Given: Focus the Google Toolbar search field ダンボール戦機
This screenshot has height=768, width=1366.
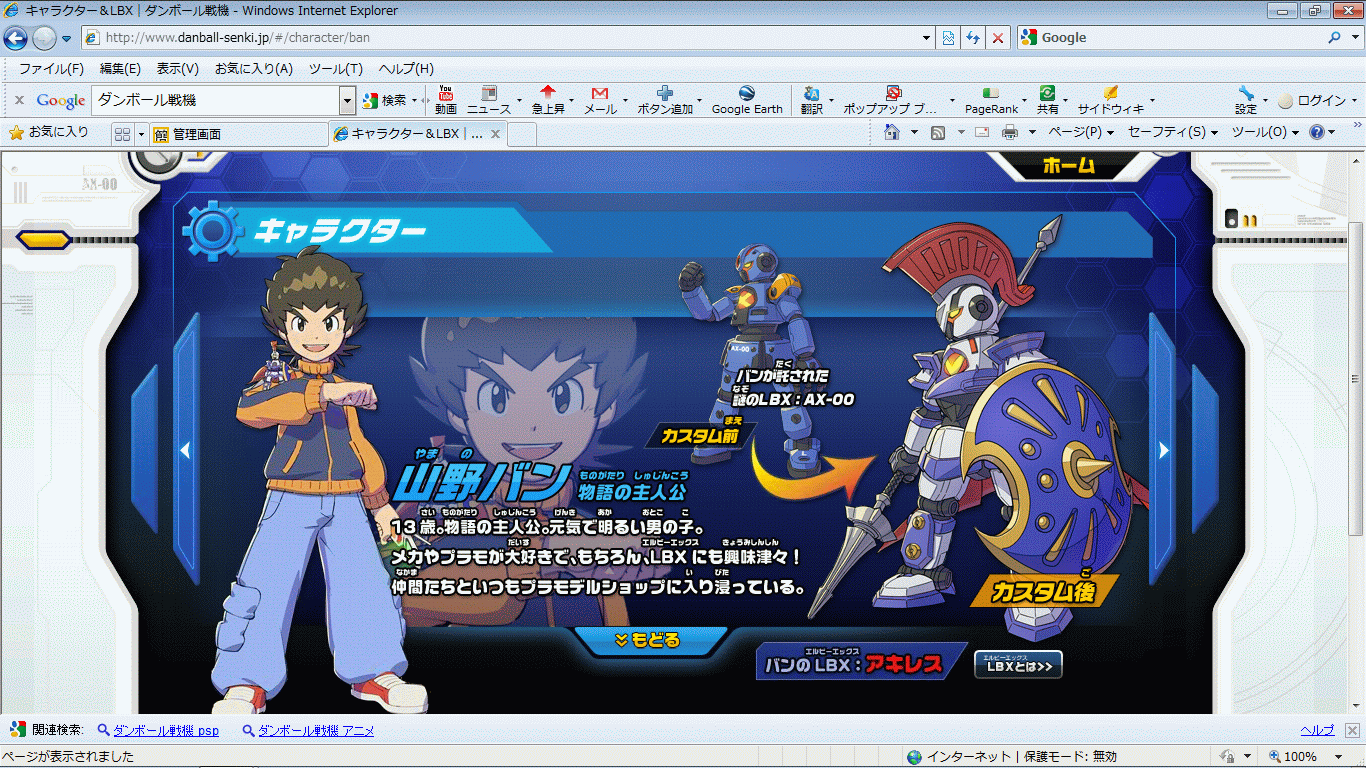Looking at the screenshot, I should tap(216, 100).
